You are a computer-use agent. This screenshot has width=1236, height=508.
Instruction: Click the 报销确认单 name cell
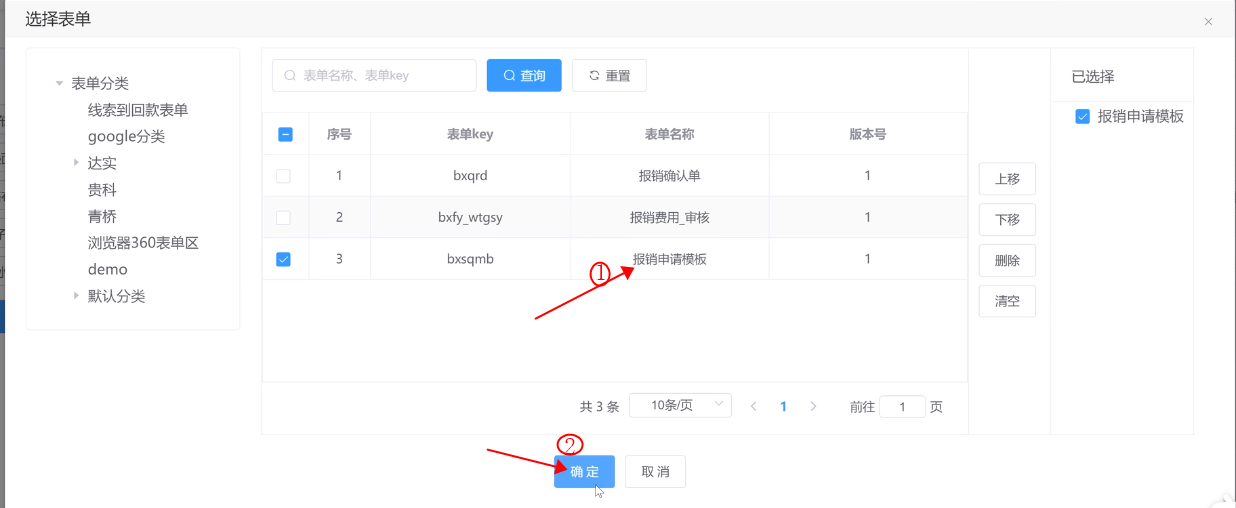pos(670,176)
